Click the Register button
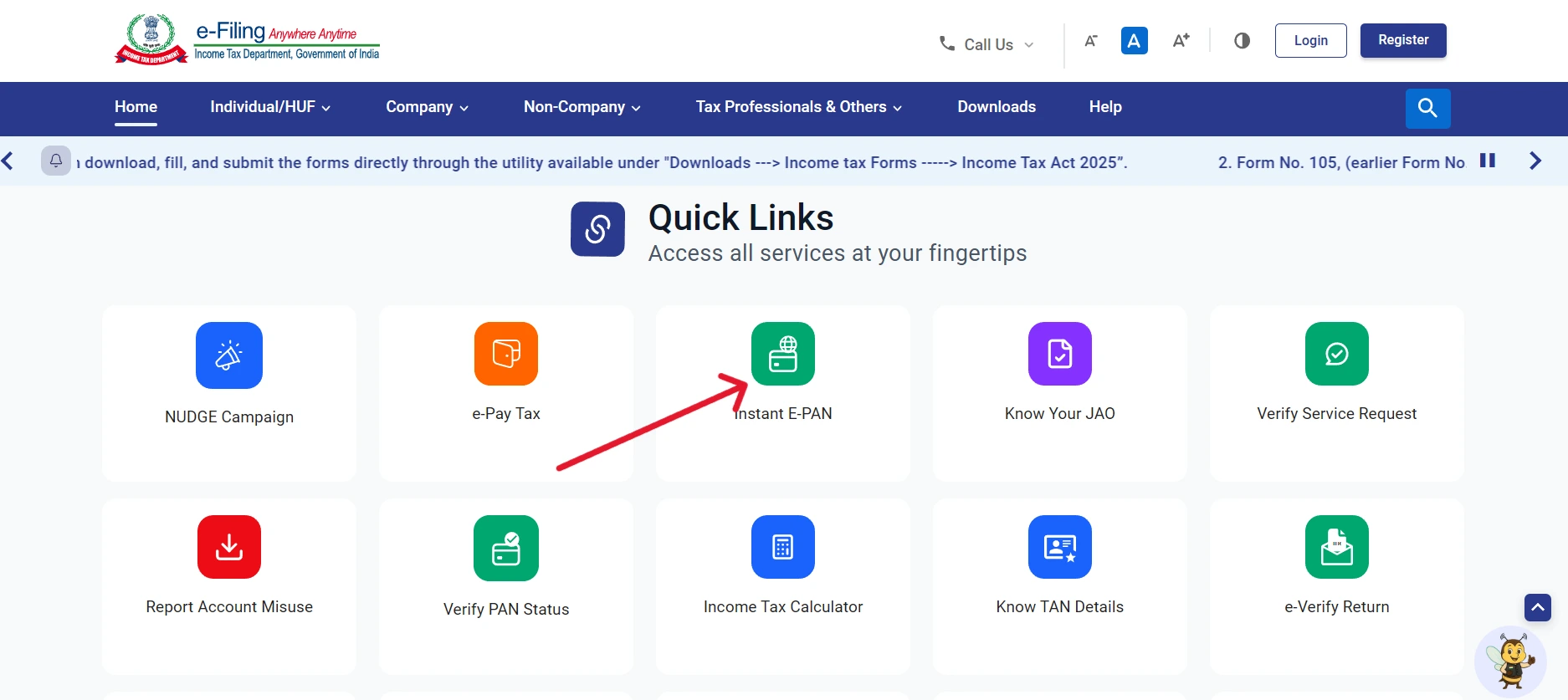Image resolution: width=1568 pixels, height=700 pixels. pyautogui.click(x=1402, y=40)
